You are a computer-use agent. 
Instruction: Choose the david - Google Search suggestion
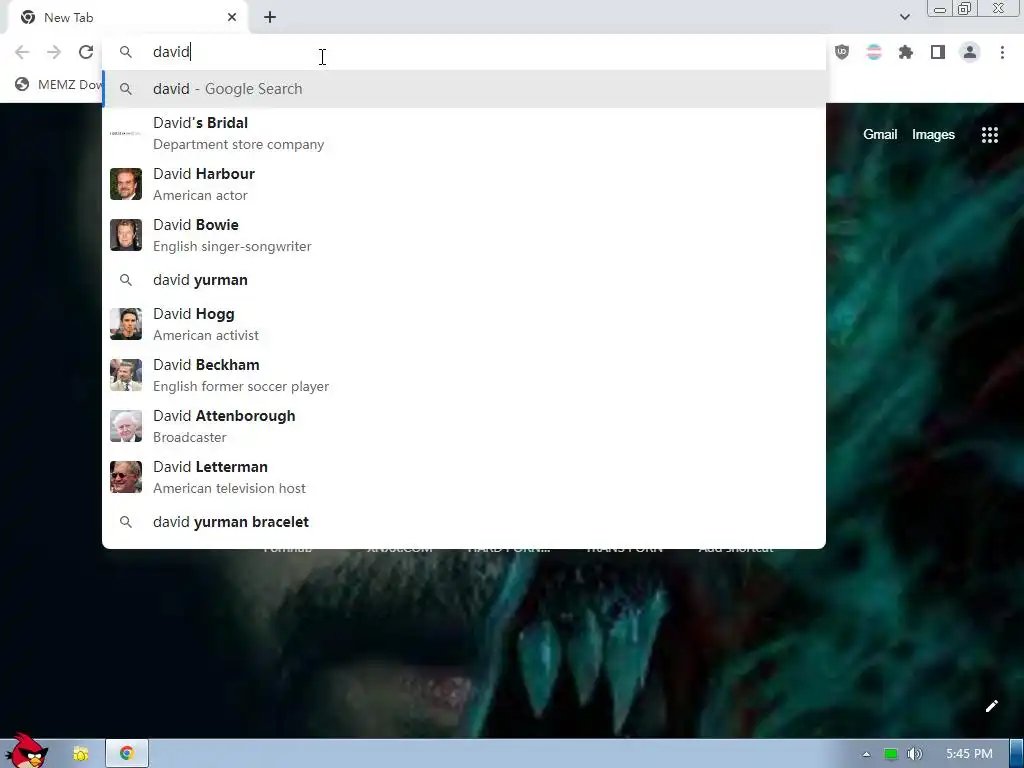[x=464, y=89]
